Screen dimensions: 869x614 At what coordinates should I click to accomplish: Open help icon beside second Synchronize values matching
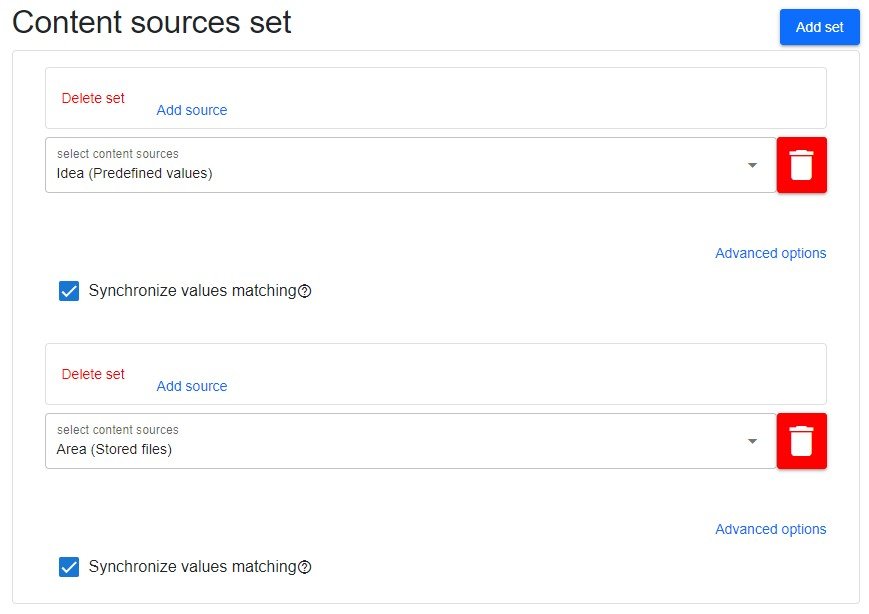(305, 567)
